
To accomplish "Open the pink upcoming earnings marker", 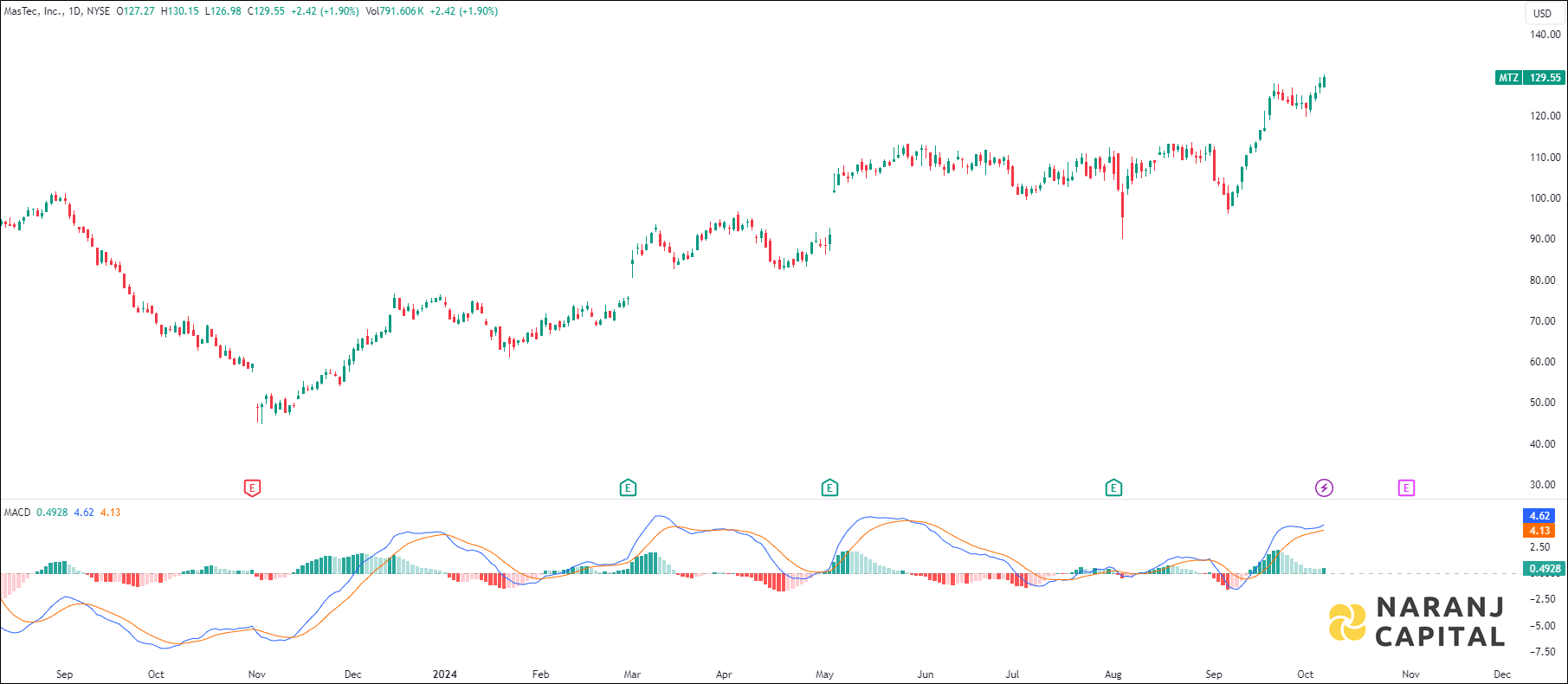I will point(1406,488).
